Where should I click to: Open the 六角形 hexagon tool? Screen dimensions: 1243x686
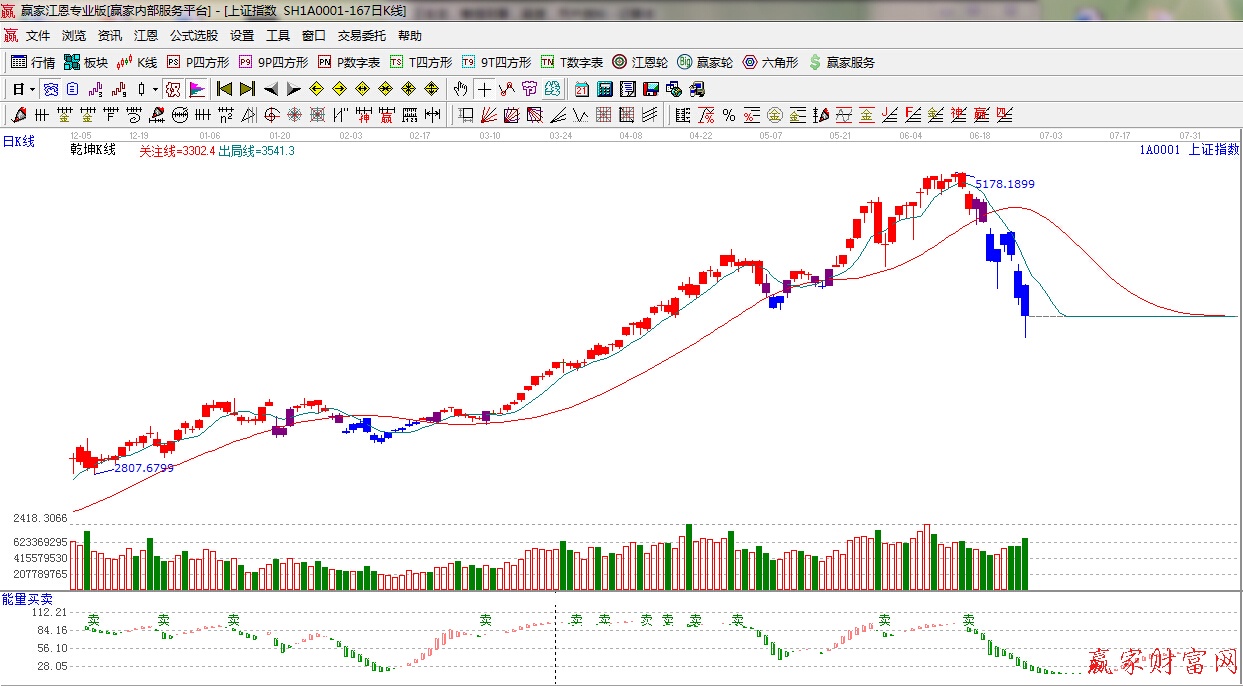tap(770, 62)
